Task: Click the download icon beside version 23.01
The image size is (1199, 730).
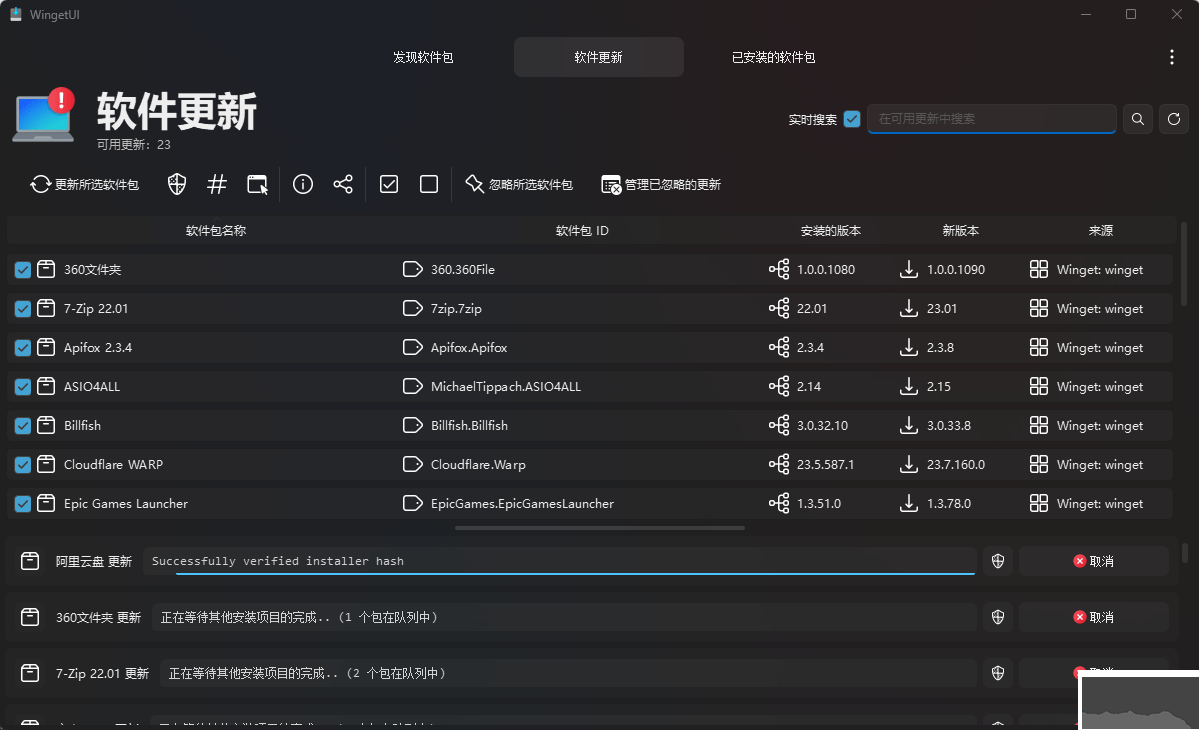Action: (x=908, y=308)
